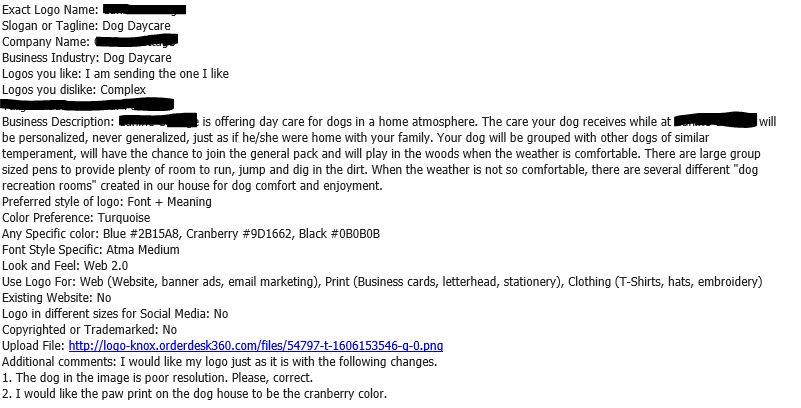Click the 'Color Preference: Turquoise' line
This screenshot has height=408, width=801.
pos(76,218)
